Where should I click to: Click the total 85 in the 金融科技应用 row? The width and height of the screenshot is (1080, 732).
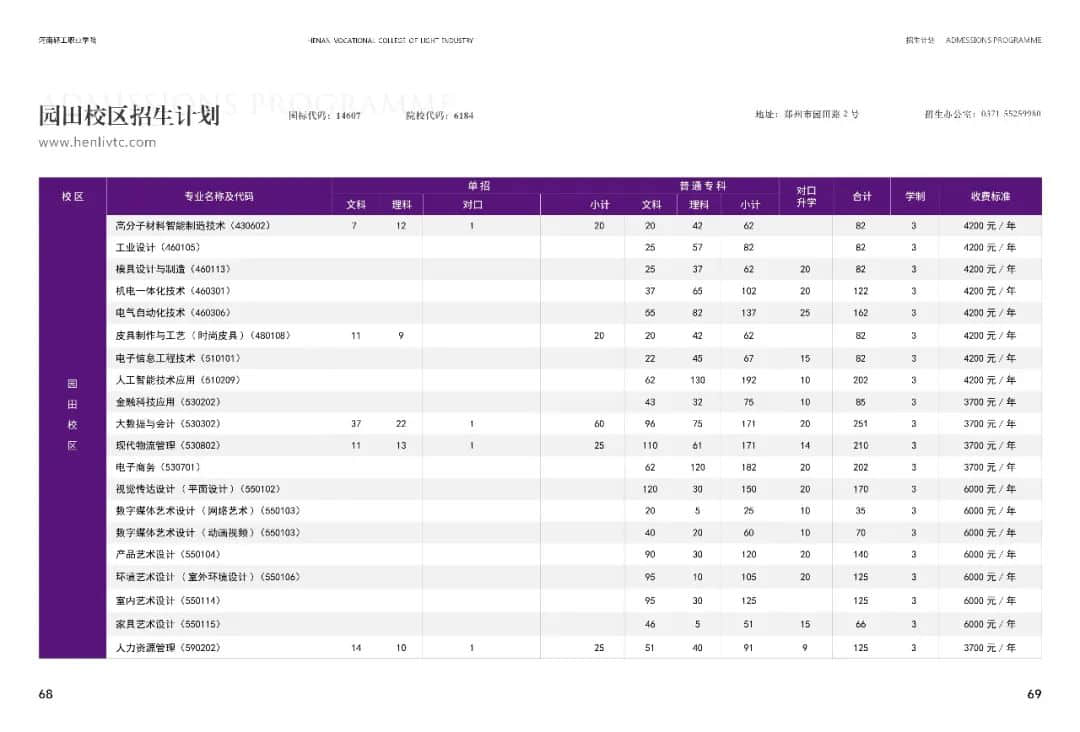point(861,402)
